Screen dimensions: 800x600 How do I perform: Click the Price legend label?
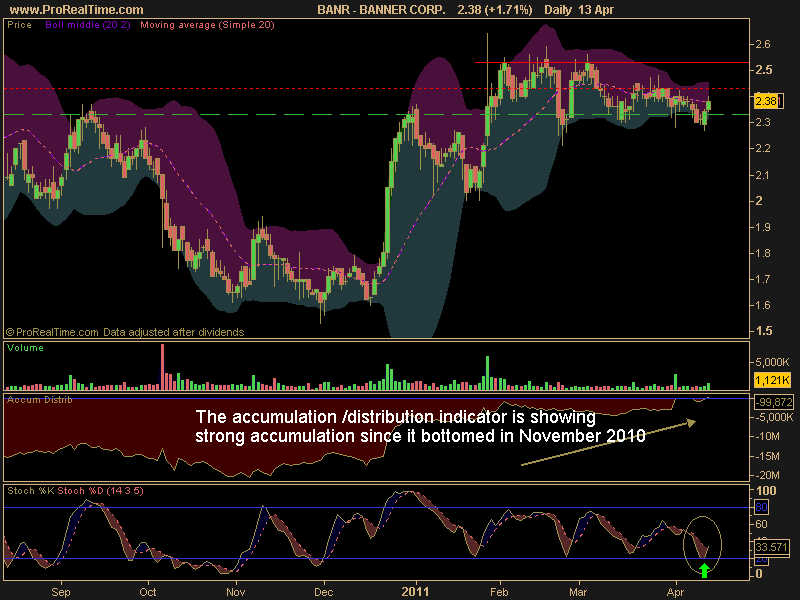click(x=19, y=24)
